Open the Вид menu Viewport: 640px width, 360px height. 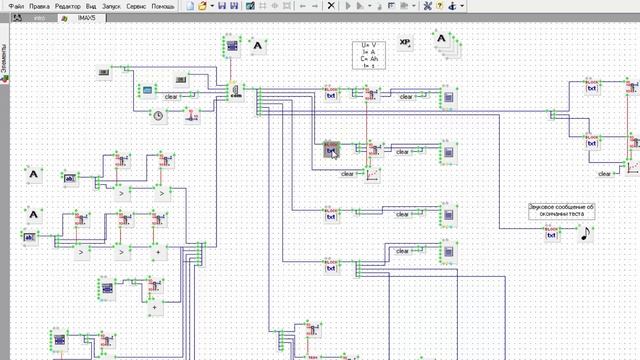pos(91,6)
